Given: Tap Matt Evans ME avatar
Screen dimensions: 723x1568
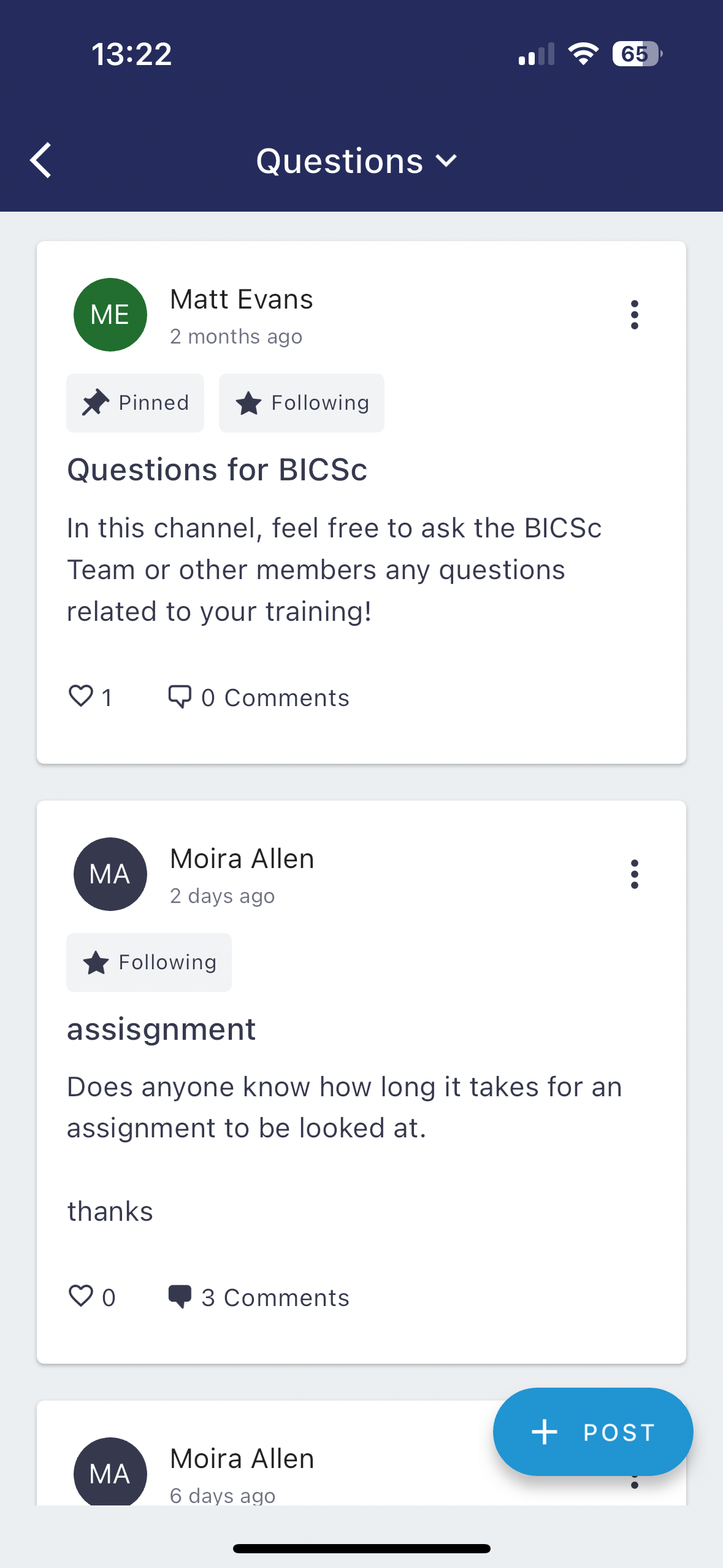Looking at the screenshot, I should pyautogui.click(x=110, y=315).
